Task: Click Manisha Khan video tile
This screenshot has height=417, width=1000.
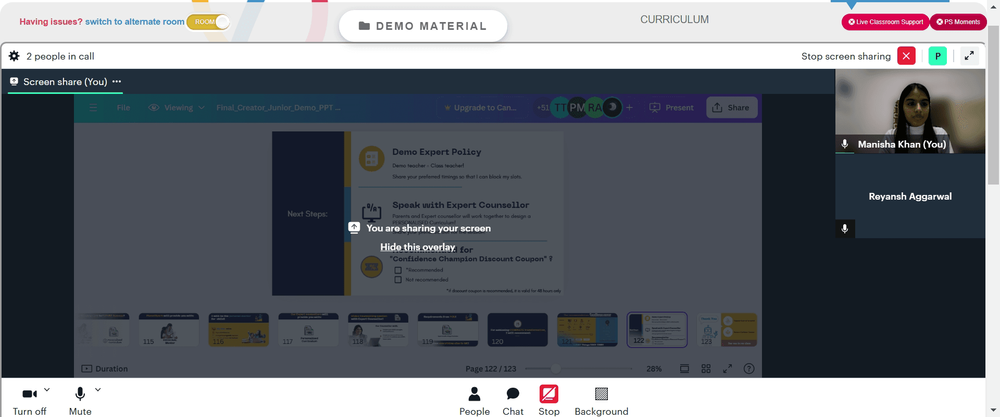Action: [910, 111]
